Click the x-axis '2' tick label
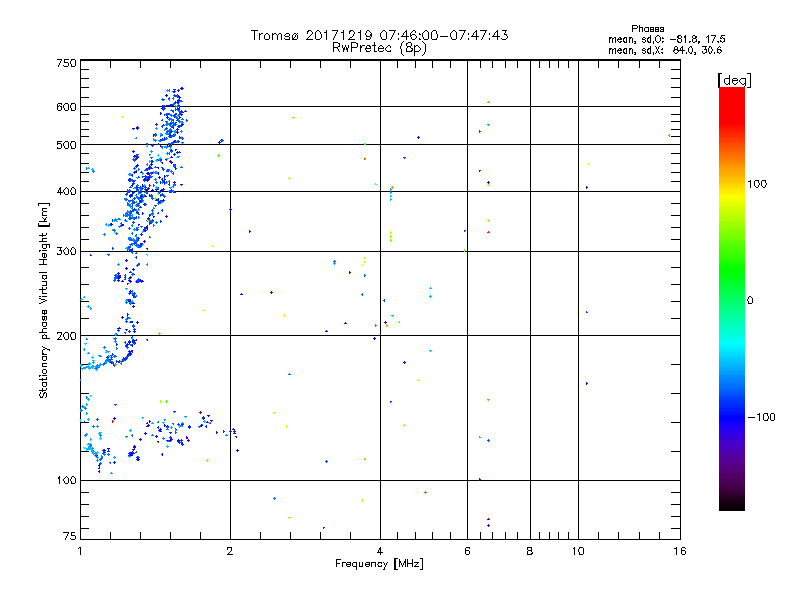The image size is (800, 600). [230, 551]
